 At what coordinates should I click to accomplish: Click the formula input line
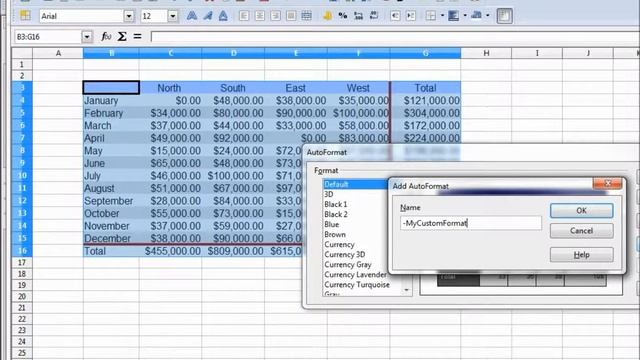pos(395,37)
